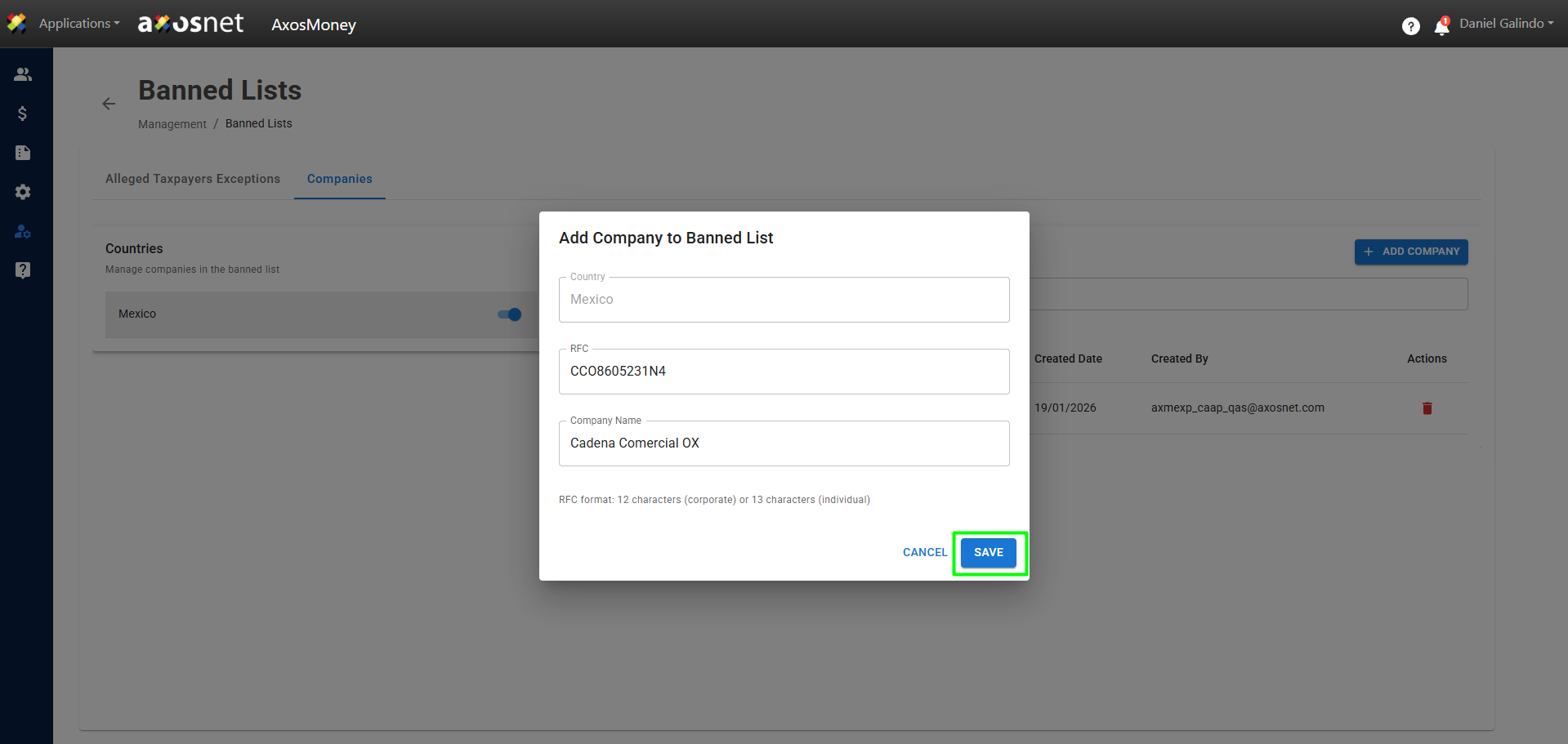Open the Daniel Galindo user menu
The height and width of the screenshot is (744, 1568).
[1506, 24]
